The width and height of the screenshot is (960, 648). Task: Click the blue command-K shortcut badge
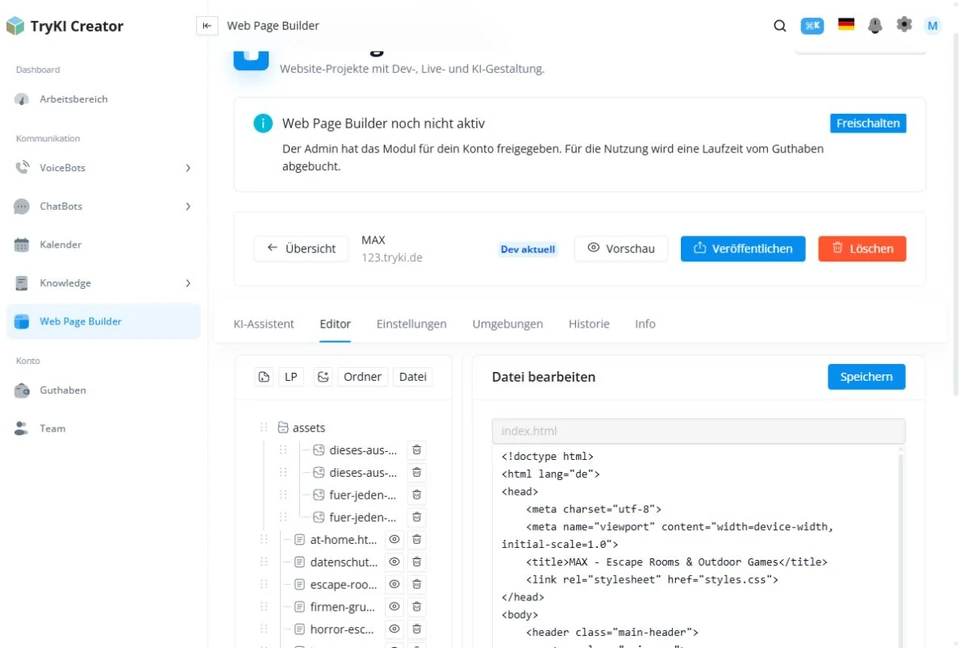812,26
